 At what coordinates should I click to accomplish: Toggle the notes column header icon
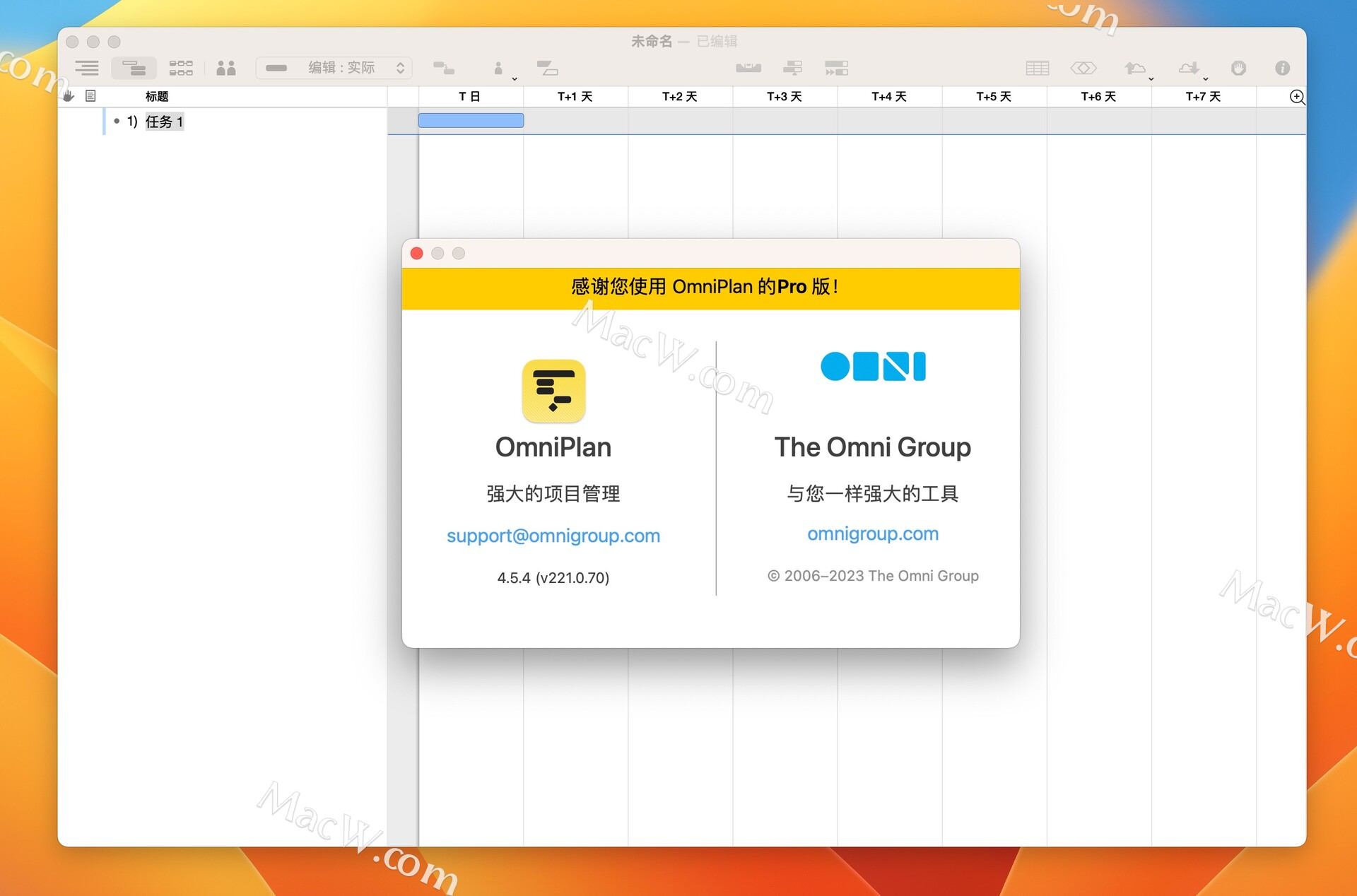point(90,96)
